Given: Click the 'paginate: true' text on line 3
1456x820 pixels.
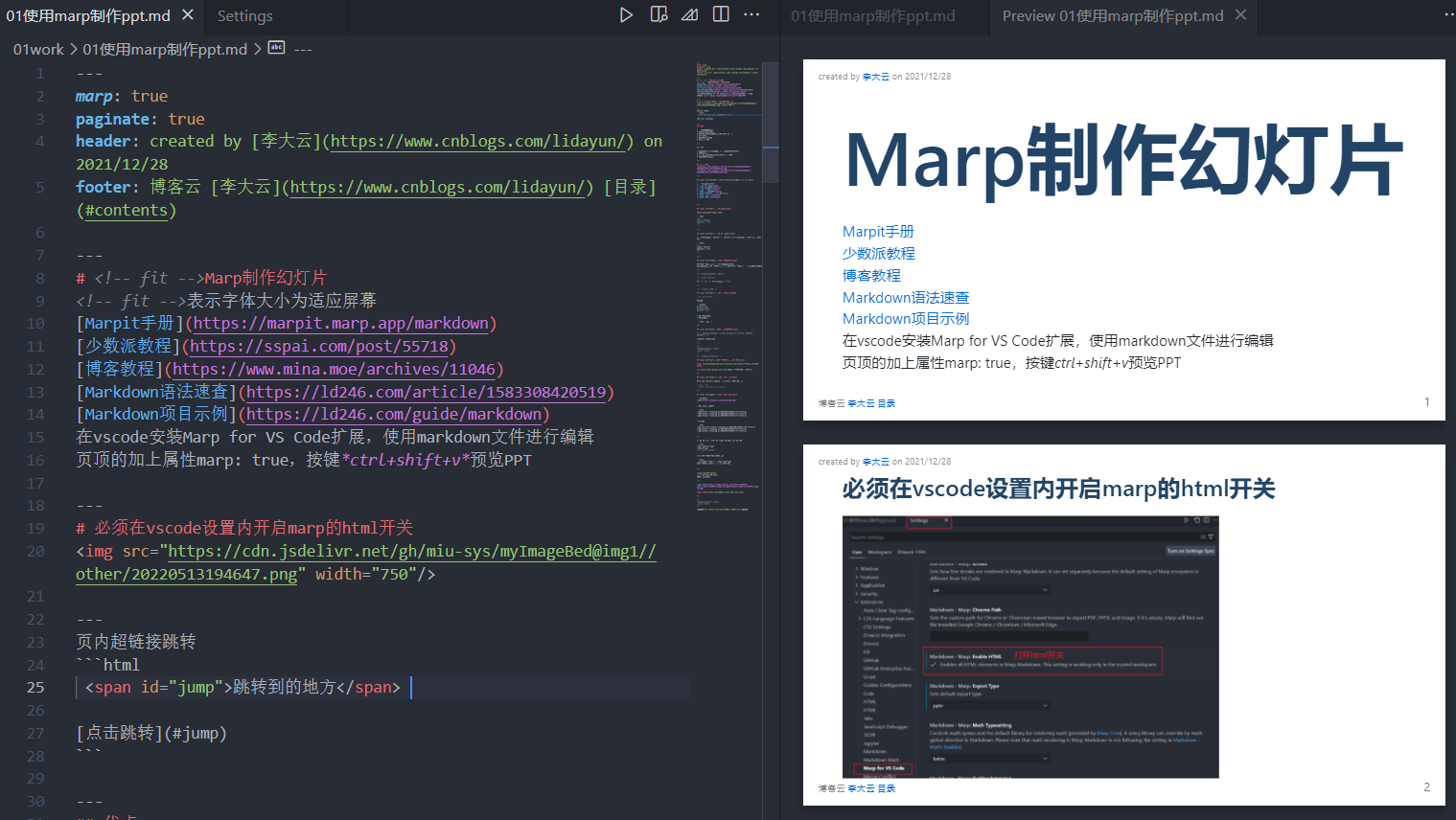Looking at the screenshot, I should point(140,120).
